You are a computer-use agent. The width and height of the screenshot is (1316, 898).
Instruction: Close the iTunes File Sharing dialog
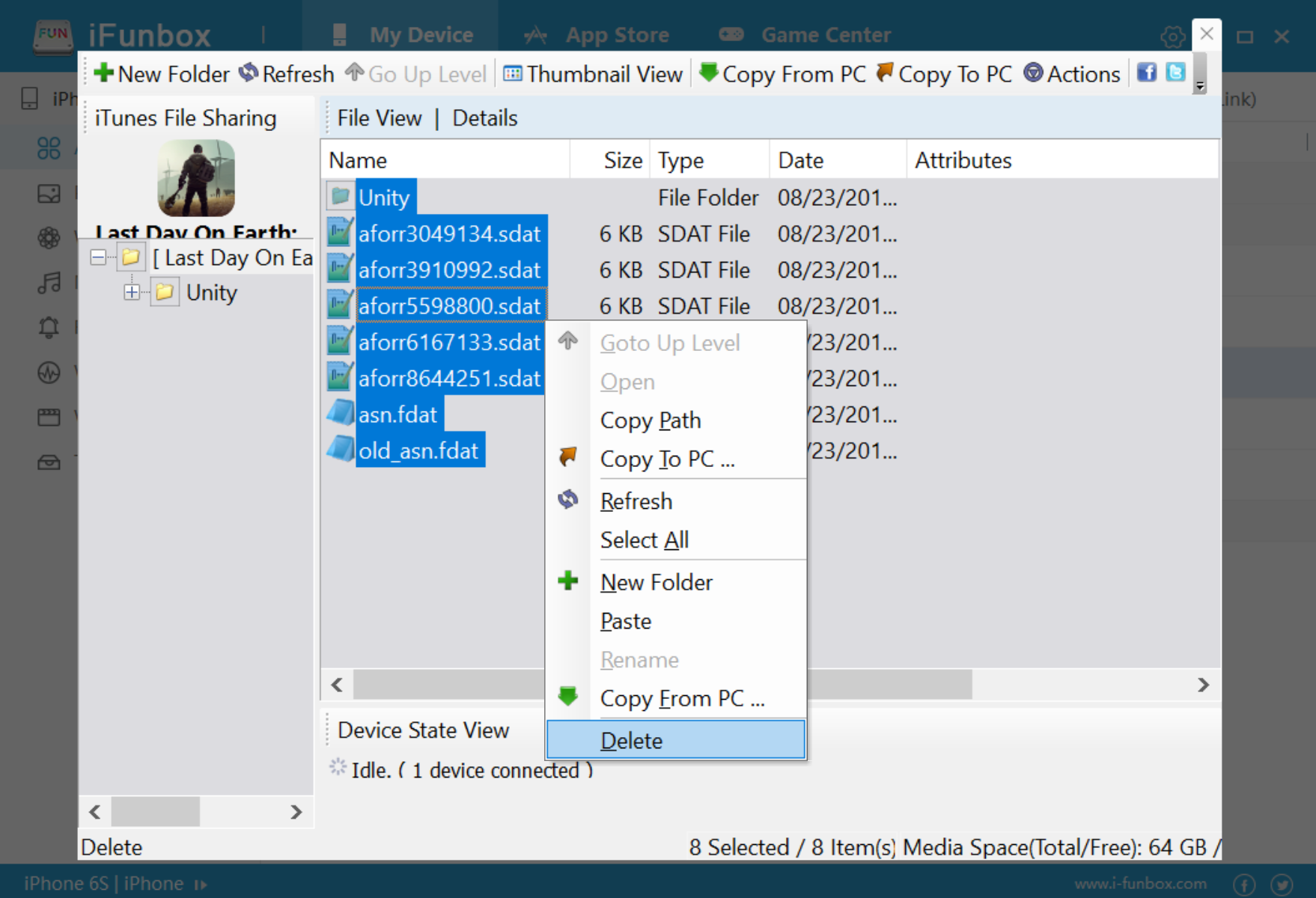coord(1207,34)
